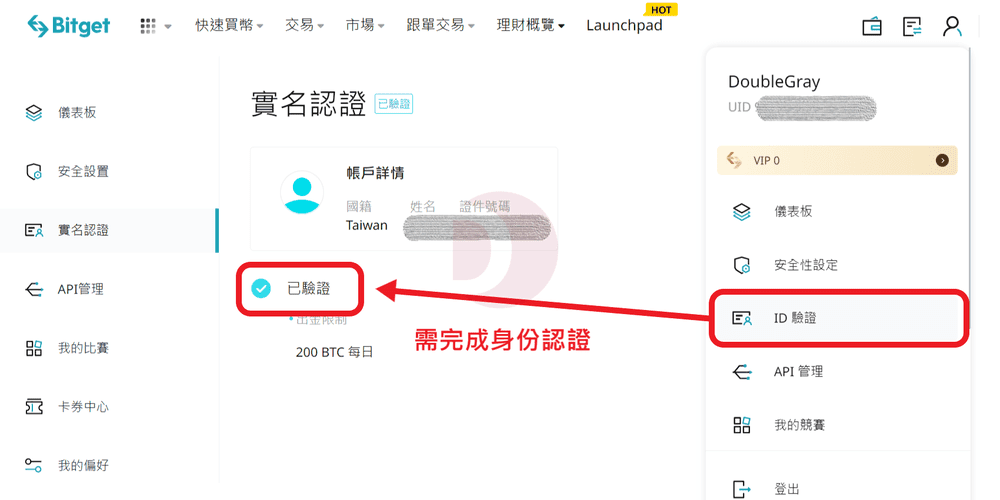Go to Launchpad
Viewport: 1000px width, 500px height.
coord(624,26)
